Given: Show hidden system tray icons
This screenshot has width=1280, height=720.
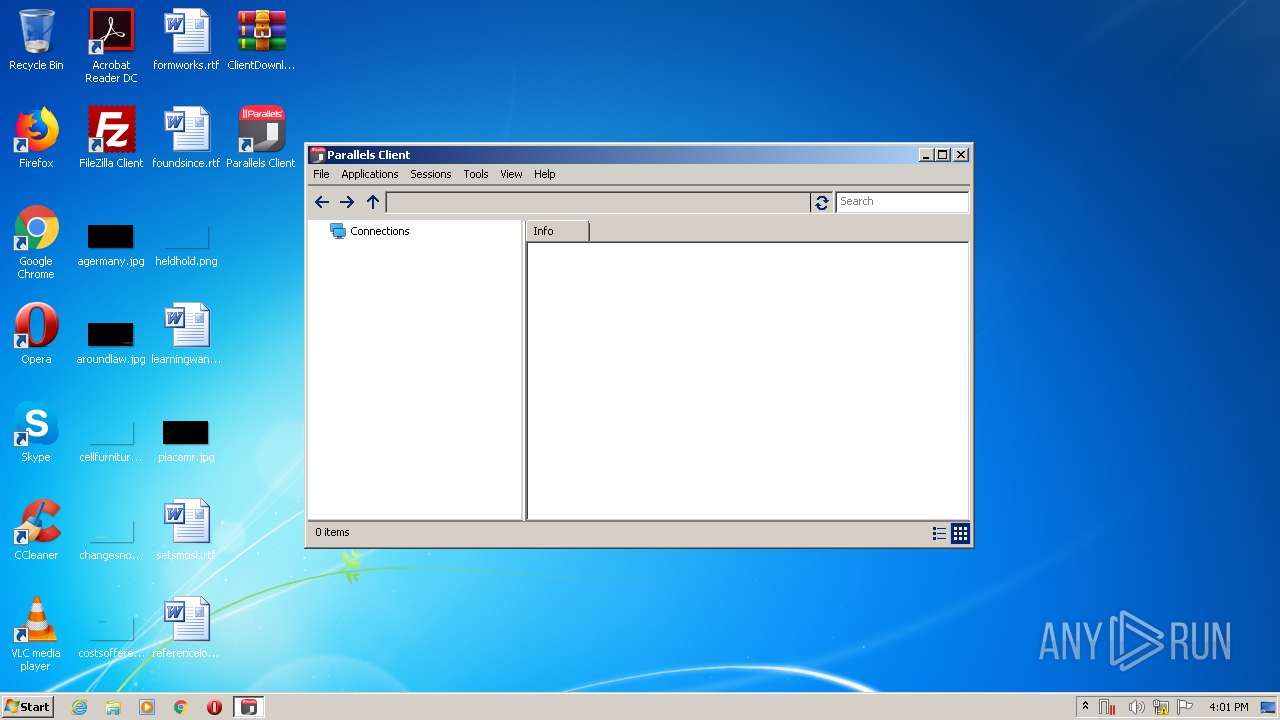Looking at the screenshot, I should pos(1086,707).
